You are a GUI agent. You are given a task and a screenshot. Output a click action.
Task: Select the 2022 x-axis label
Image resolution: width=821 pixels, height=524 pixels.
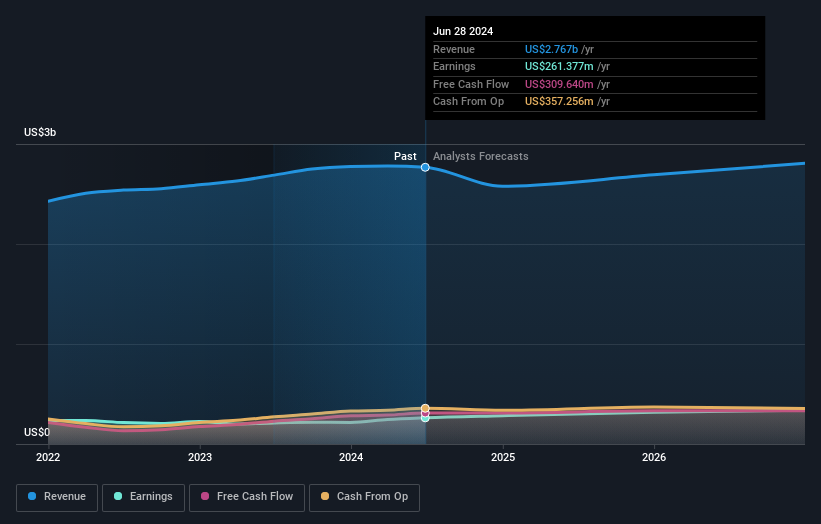48,457
